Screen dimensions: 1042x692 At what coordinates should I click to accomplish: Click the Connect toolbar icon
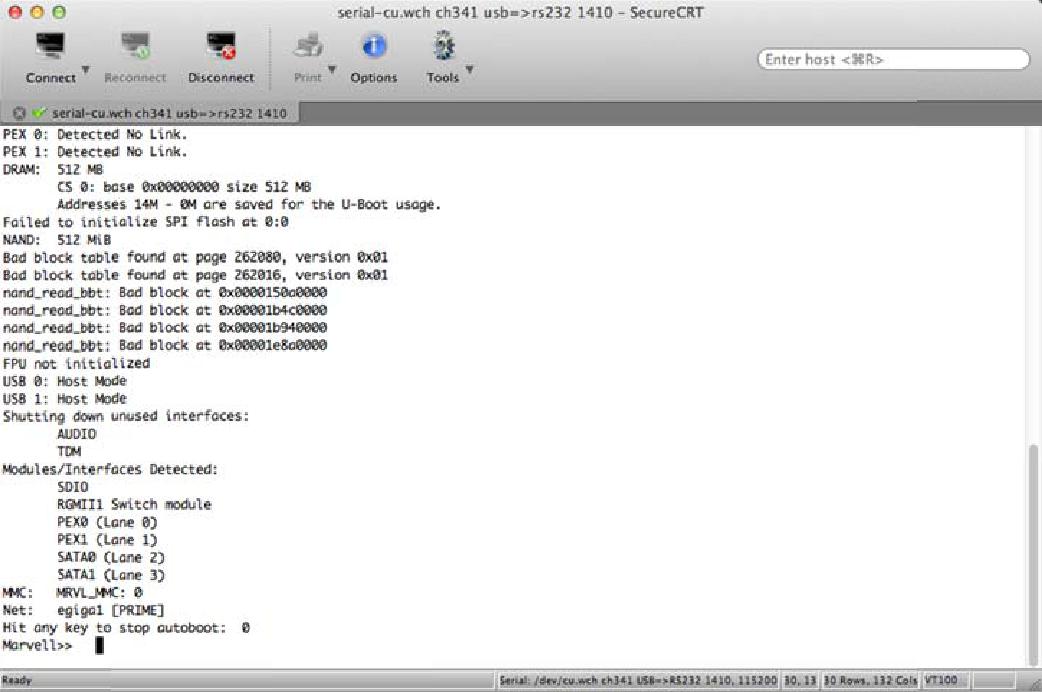(50, 47)
